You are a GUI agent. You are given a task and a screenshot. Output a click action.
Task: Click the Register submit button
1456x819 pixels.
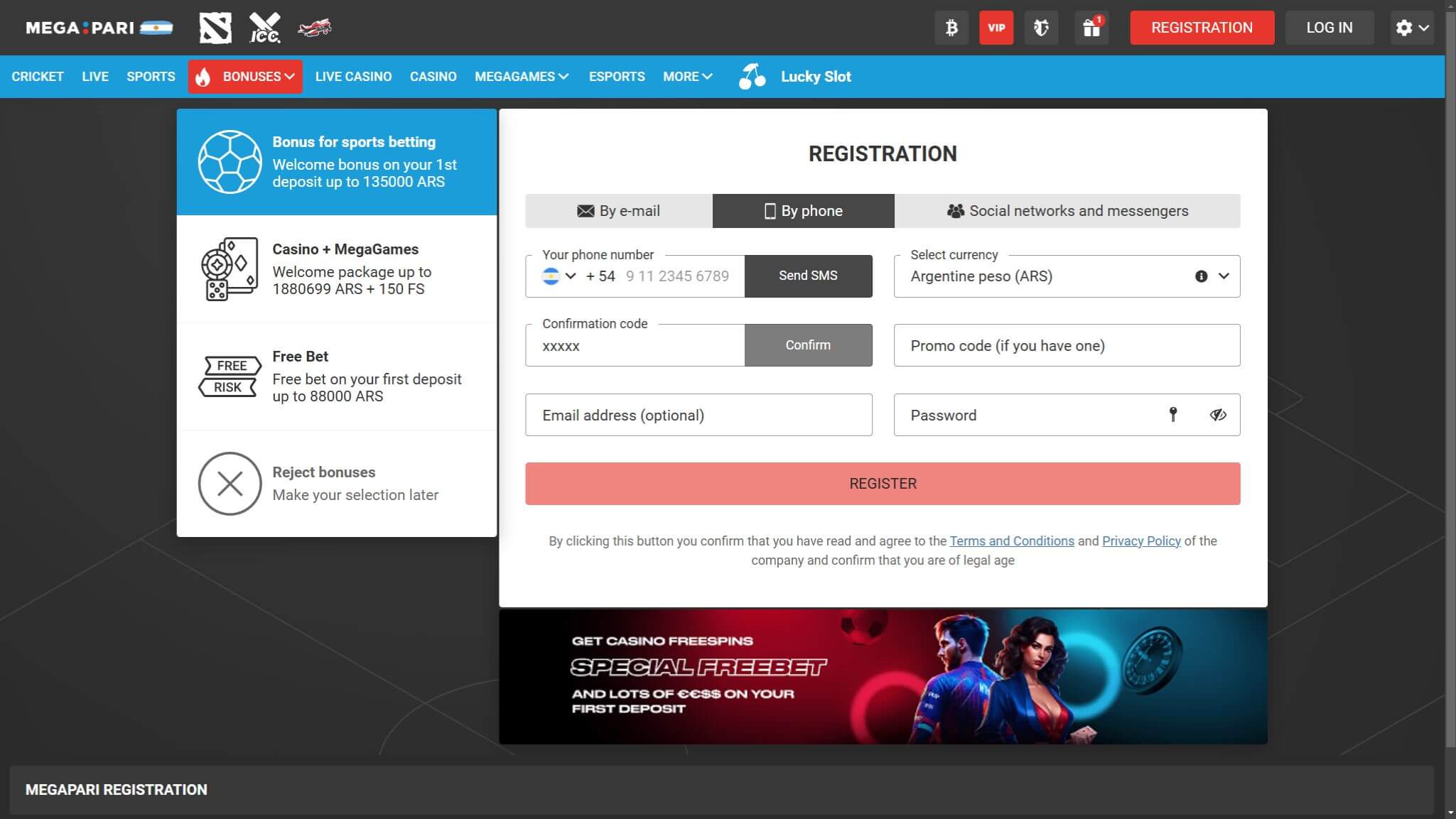[x=883, y=484]
